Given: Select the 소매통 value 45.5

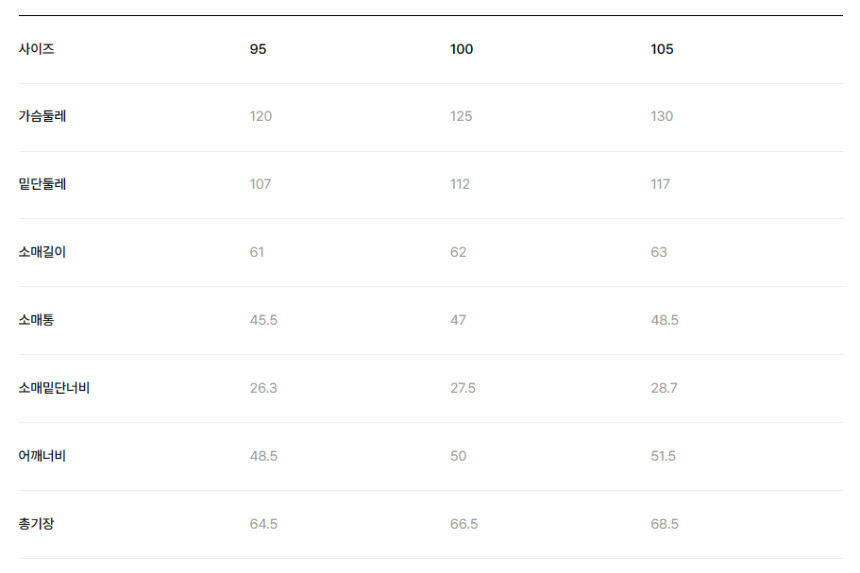Looking at the screenshot, I should point(263,320).
